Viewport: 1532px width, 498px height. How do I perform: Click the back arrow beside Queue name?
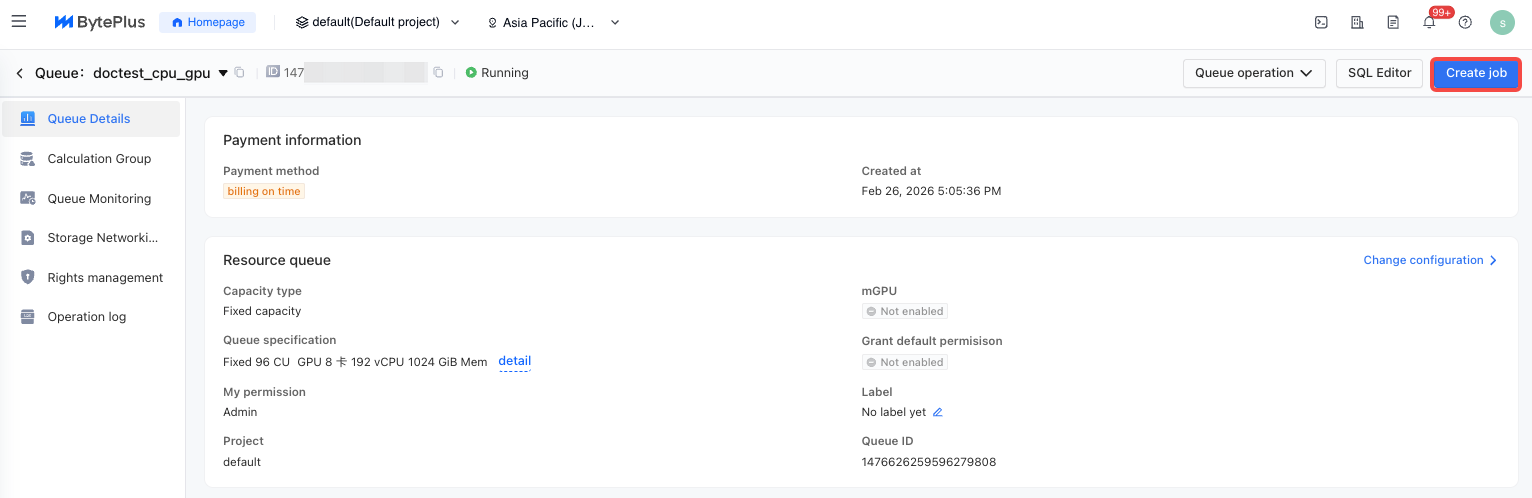[19, 73]
